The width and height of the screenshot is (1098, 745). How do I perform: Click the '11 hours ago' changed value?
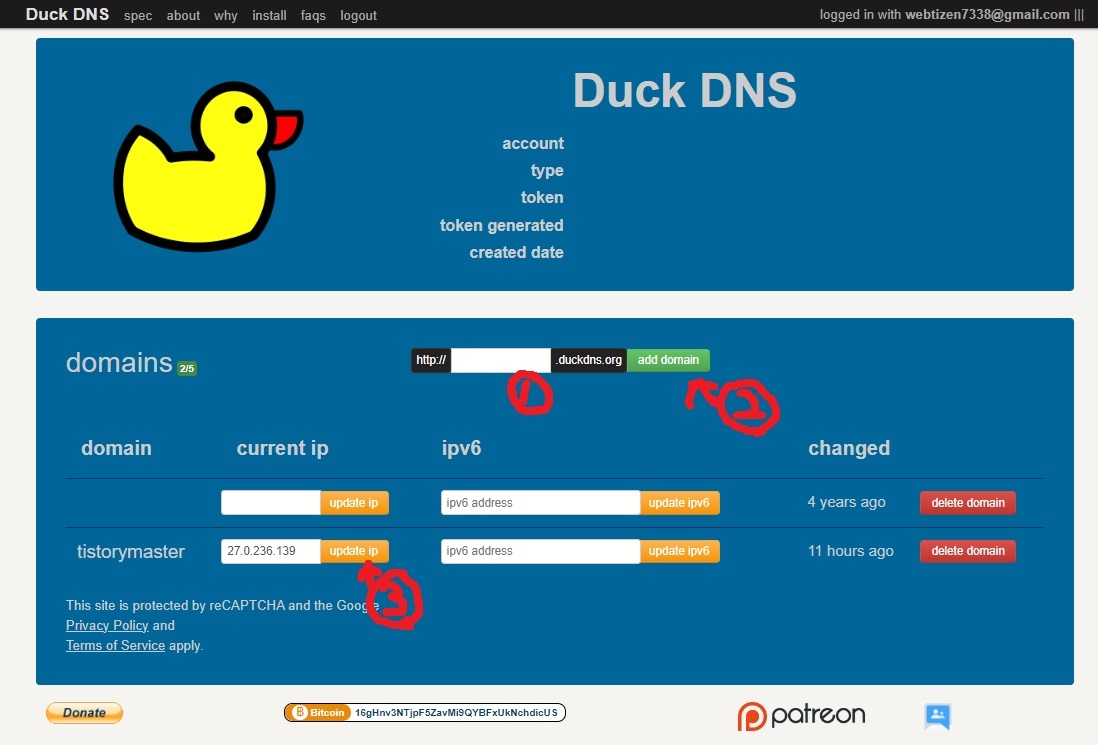pyautogui.click(x=851, y=551)
